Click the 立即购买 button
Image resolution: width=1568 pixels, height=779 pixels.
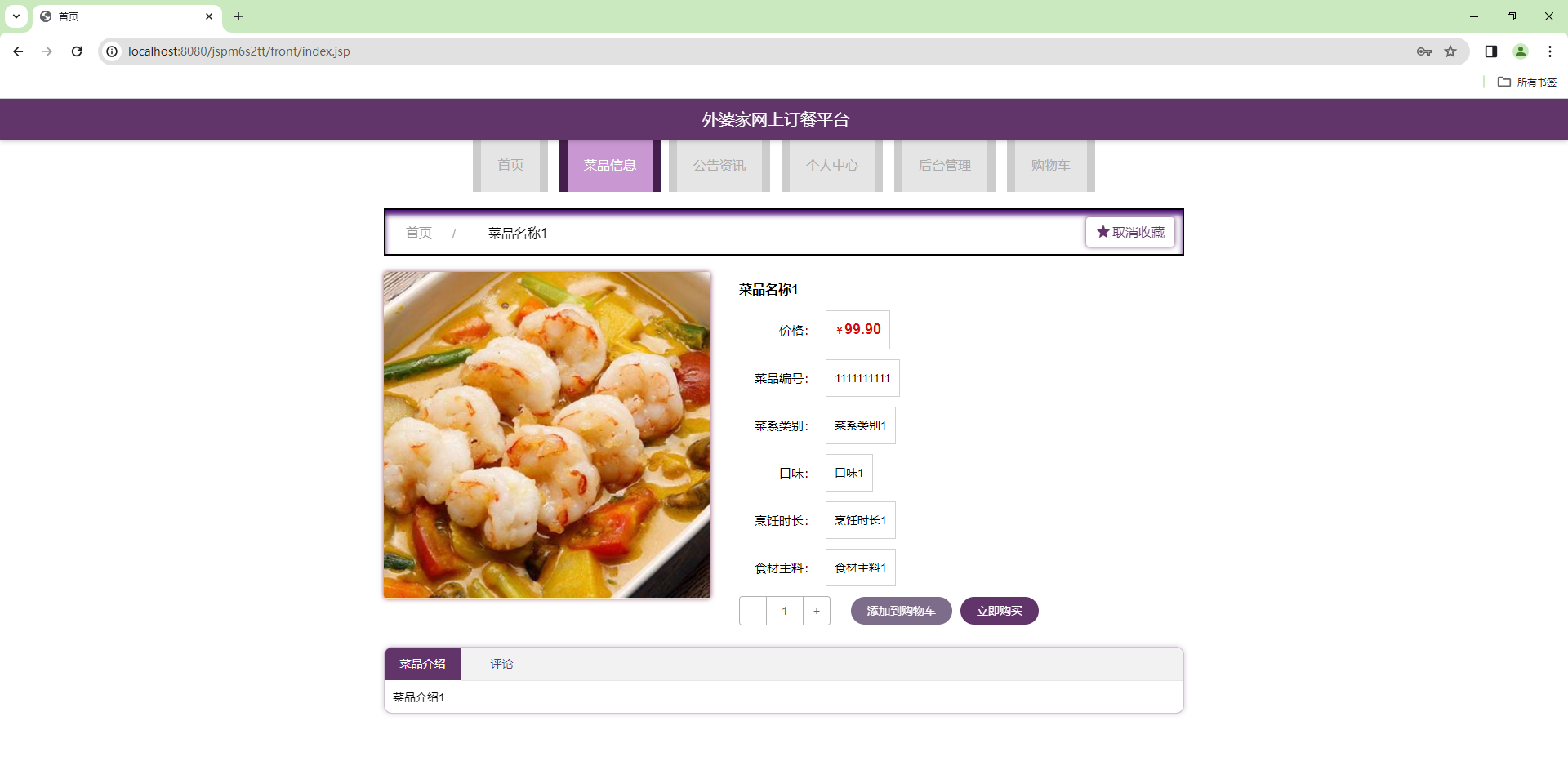tap(999, 610)
